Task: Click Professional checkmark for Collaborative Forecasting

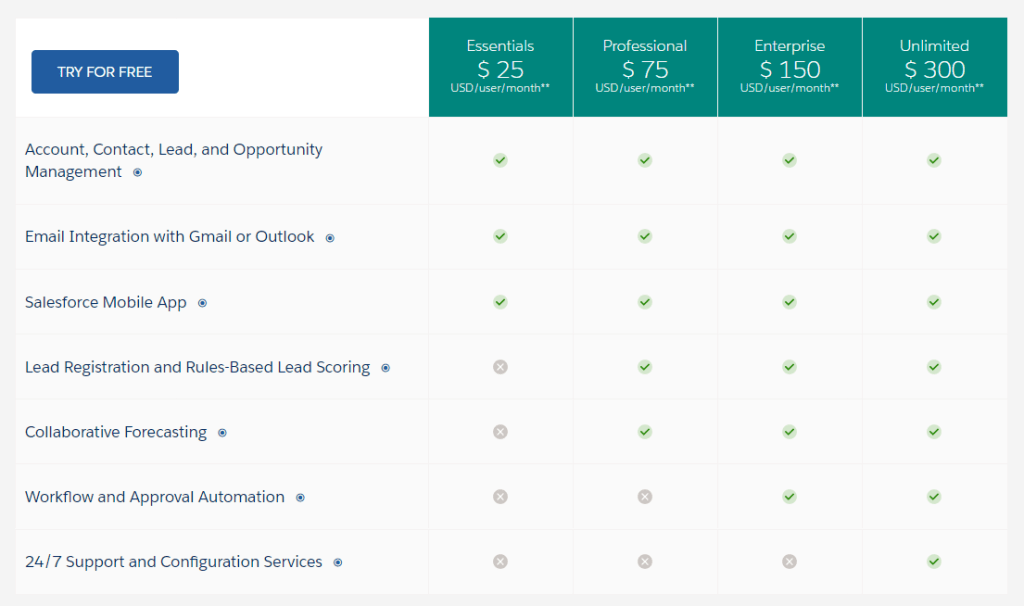Action: coord(645,432)
